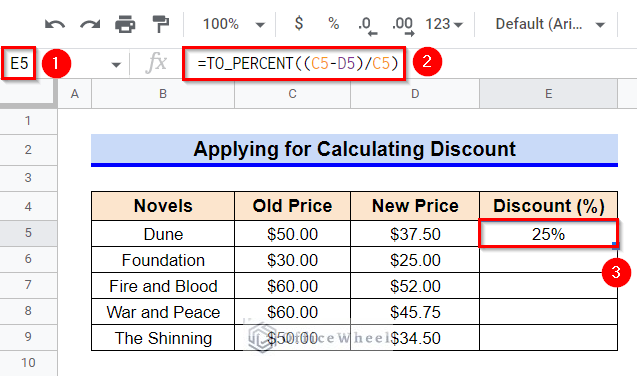This screenshot has height=376, width=637.
Task: Click the select-all corner box
Action: tap(27, 94)
